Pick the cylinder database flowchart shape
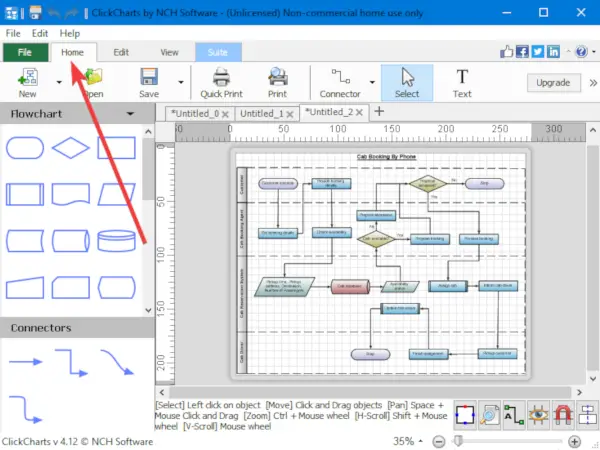600x450 pixels. (x=116, y=241)
